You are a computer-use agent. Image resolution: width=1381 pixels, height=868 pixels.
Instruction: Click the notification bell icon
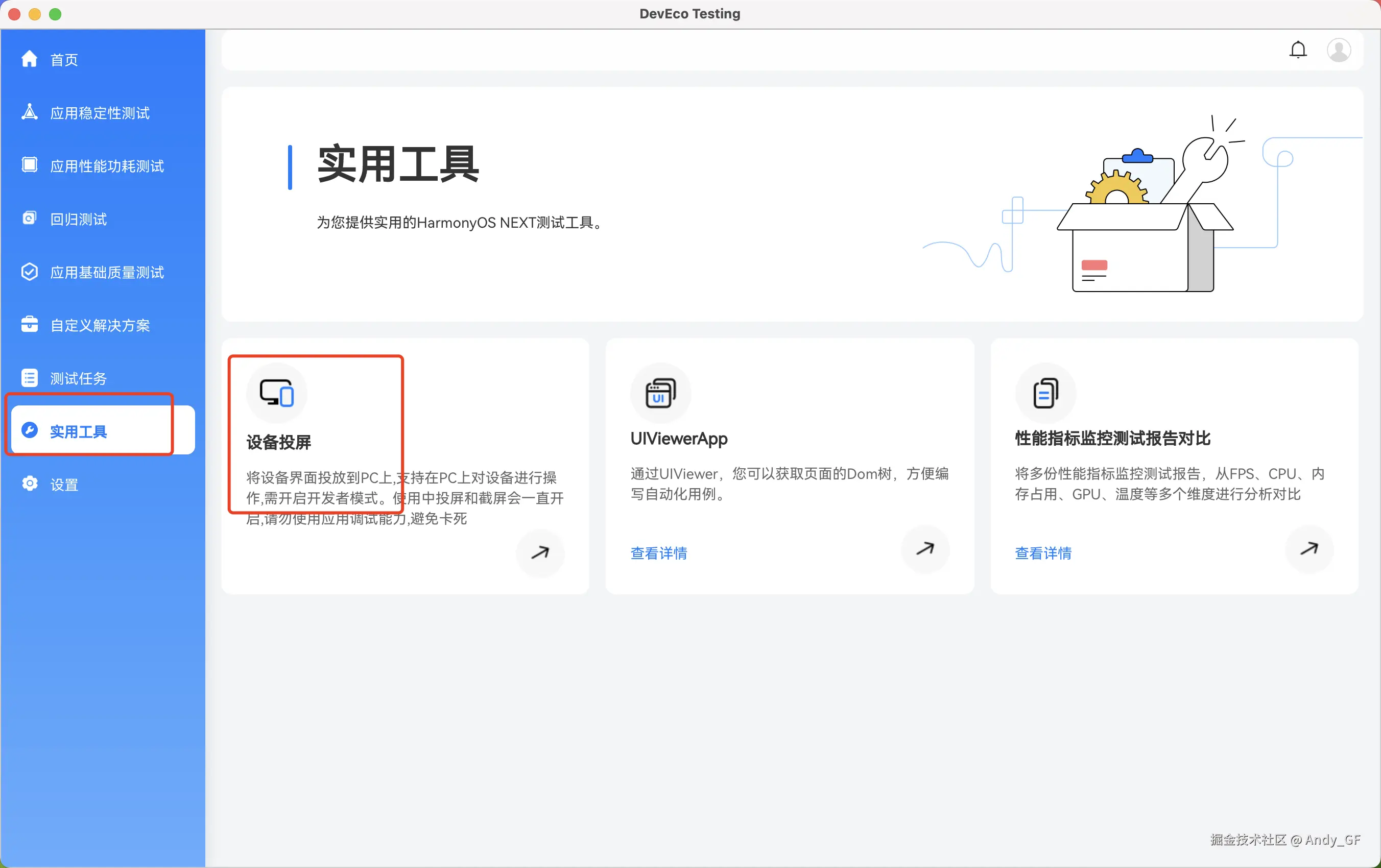[x=1298, y=50]
